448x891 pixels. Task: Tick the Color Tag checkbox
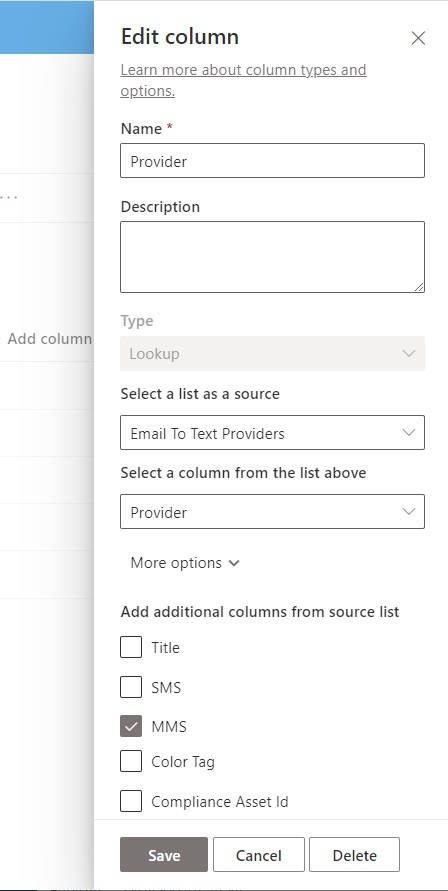(x=131, y=761)
